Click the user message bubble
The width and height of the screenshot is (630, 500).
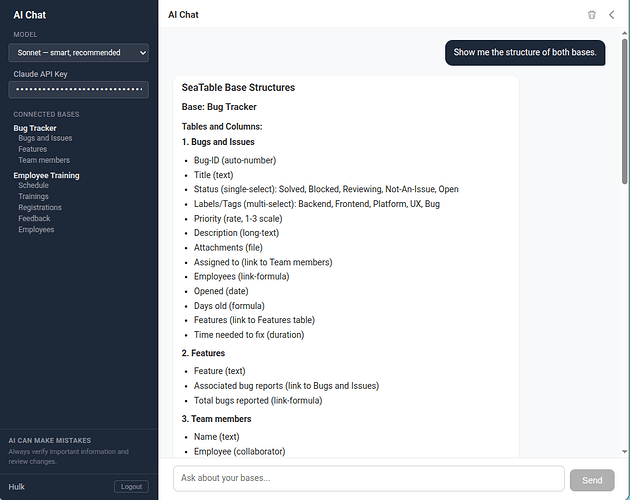525,52
